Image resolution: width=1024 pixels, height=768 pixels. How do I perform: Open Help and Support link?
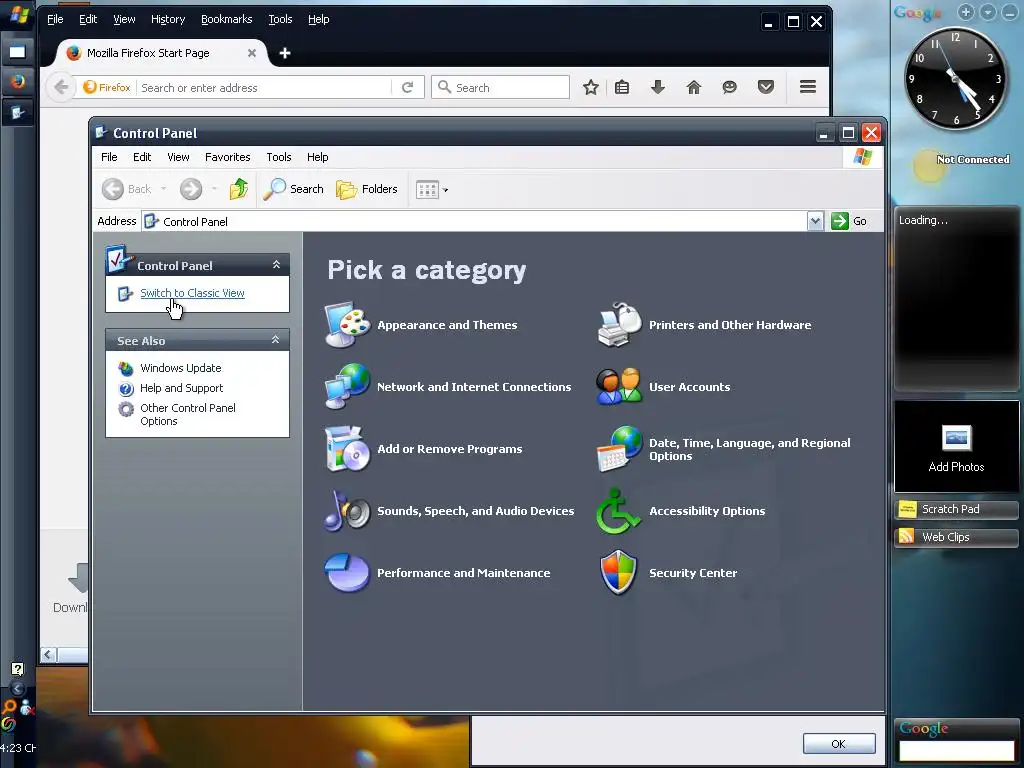(x=182, y=388)
